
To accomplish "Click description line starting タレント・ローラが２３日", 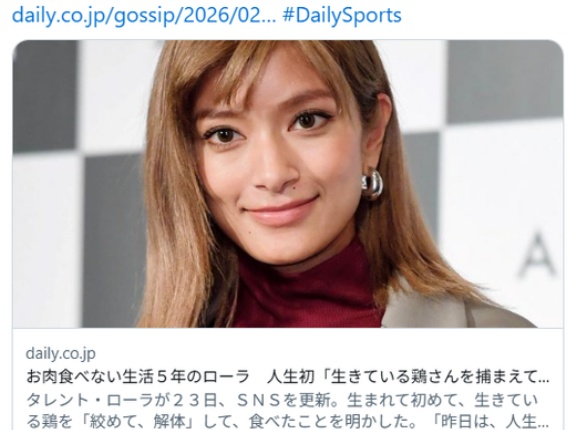I will coord(282,400).
